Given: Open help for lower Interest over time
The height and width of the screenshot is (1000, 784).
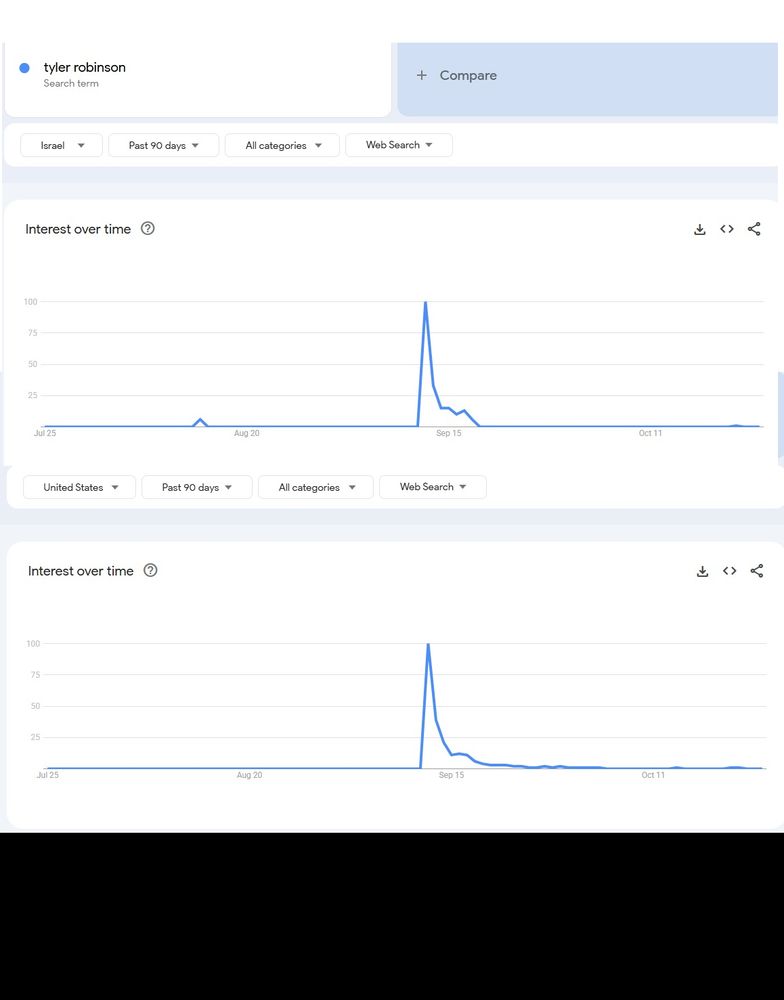Looking at the screenshot, I should tap(150, 570).
